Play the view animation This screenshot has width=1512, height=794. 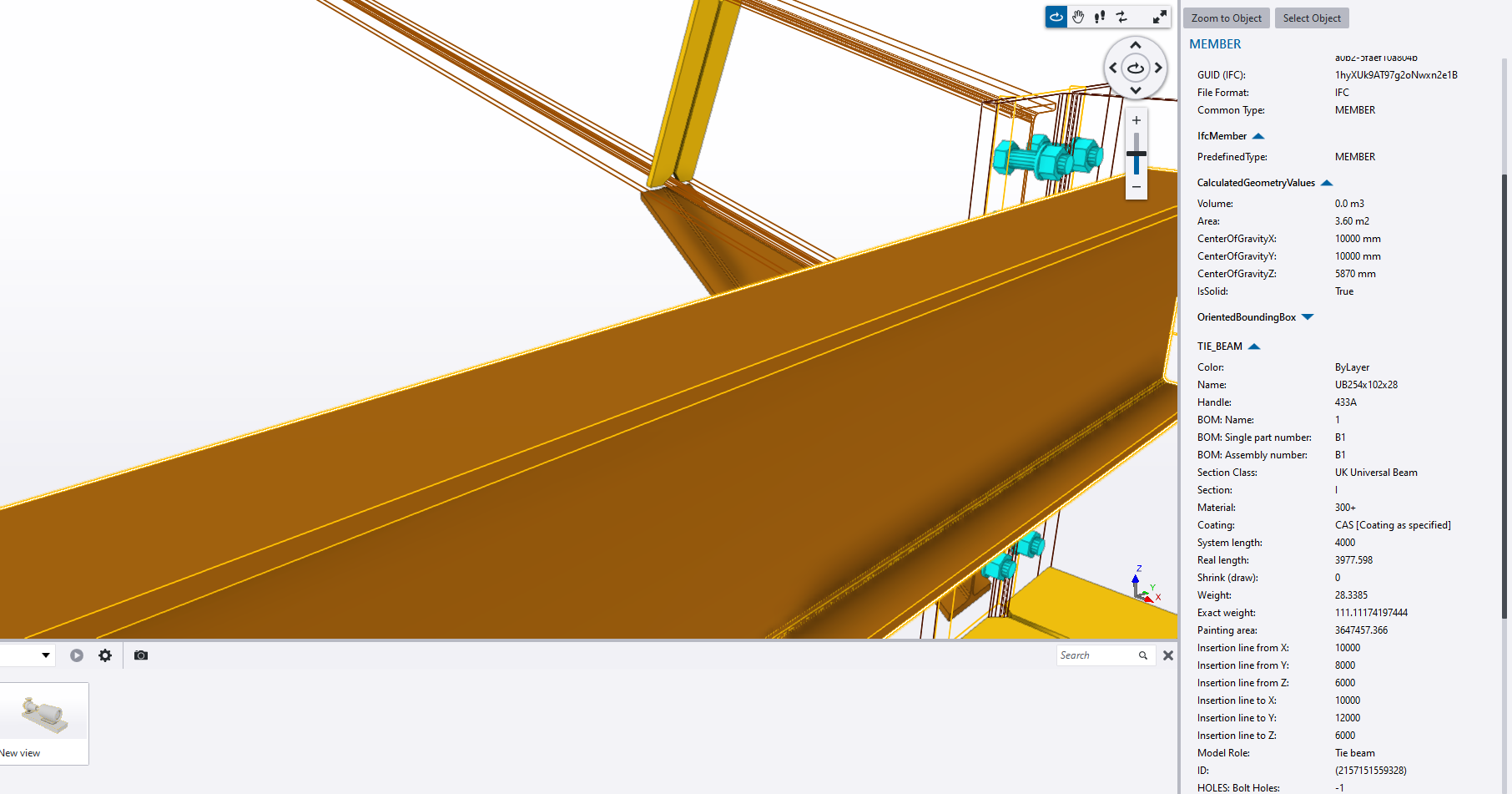pos(77,655)
